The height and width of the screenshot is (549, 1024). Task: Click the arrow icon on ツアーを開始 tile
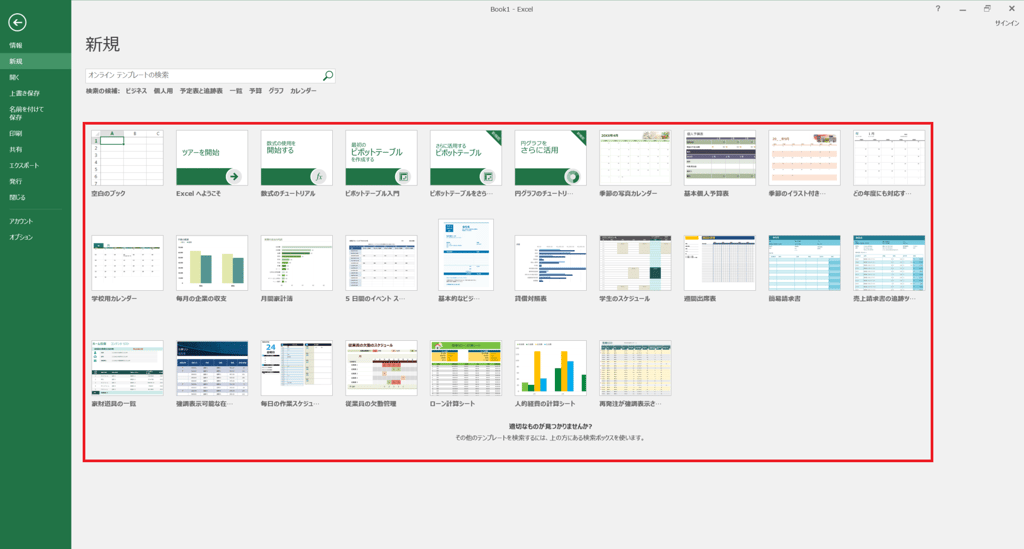pos(233,176)
